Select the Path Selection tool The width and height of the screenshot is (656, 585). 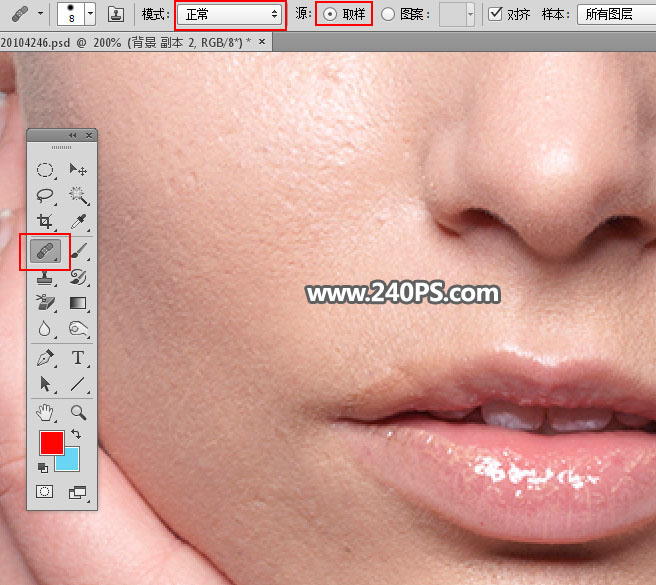click(45, 384)
